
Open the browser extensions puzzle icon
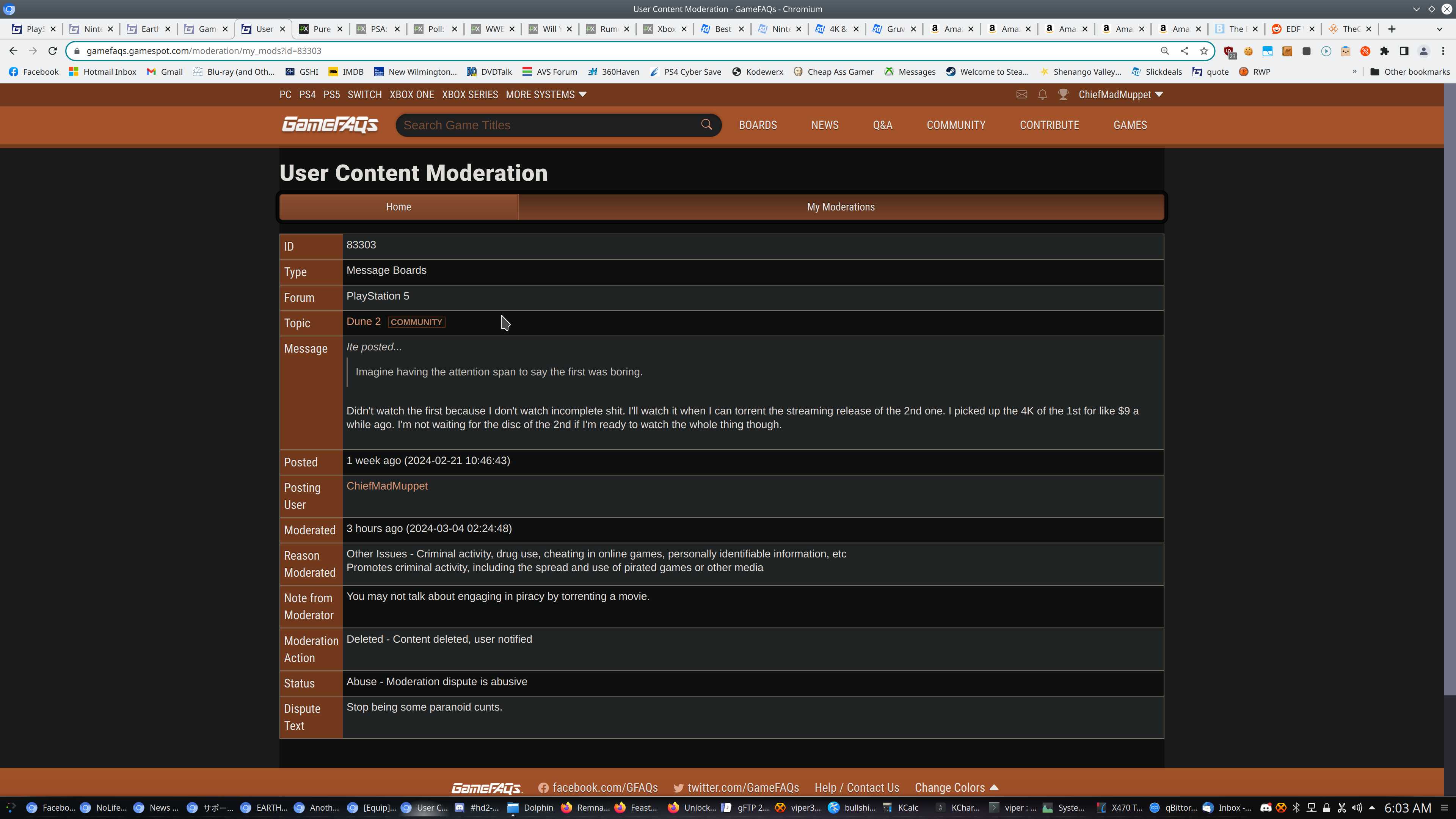1384,51
